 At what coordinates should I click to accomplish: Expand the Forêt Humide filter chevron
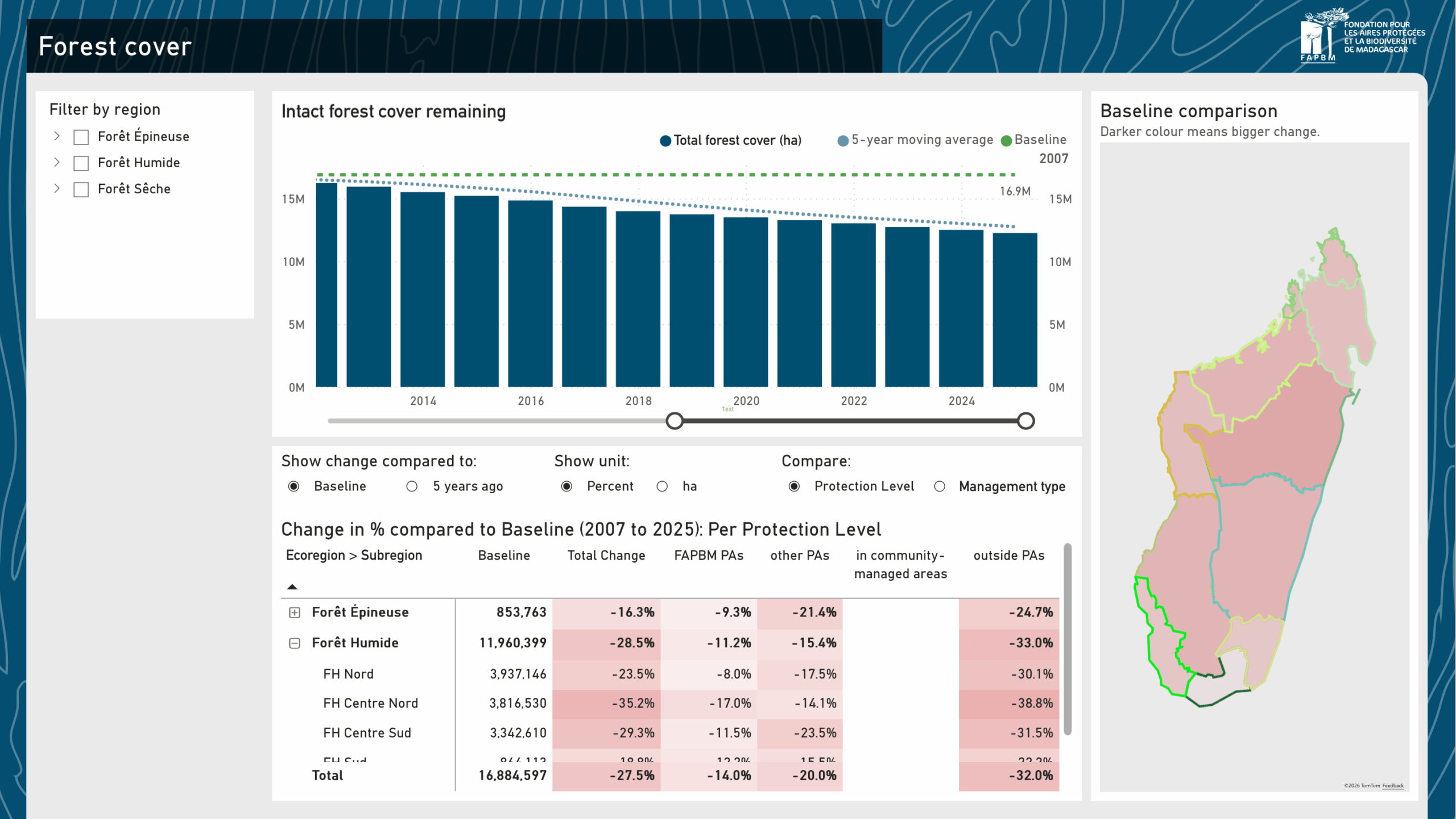click(x=57, y=162)
